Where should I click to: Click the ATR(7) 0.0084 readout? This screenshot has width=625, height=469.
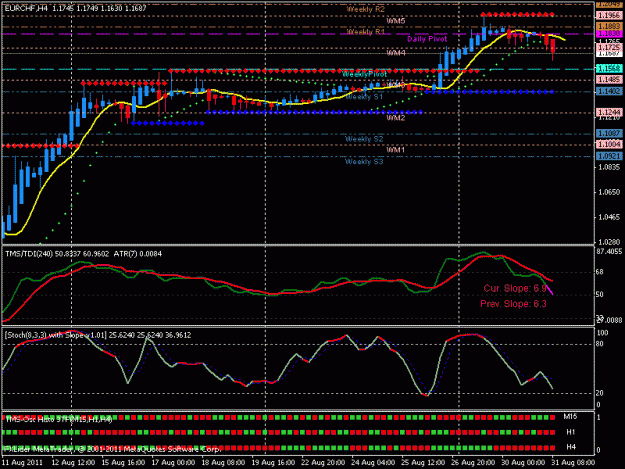point(138,254)
